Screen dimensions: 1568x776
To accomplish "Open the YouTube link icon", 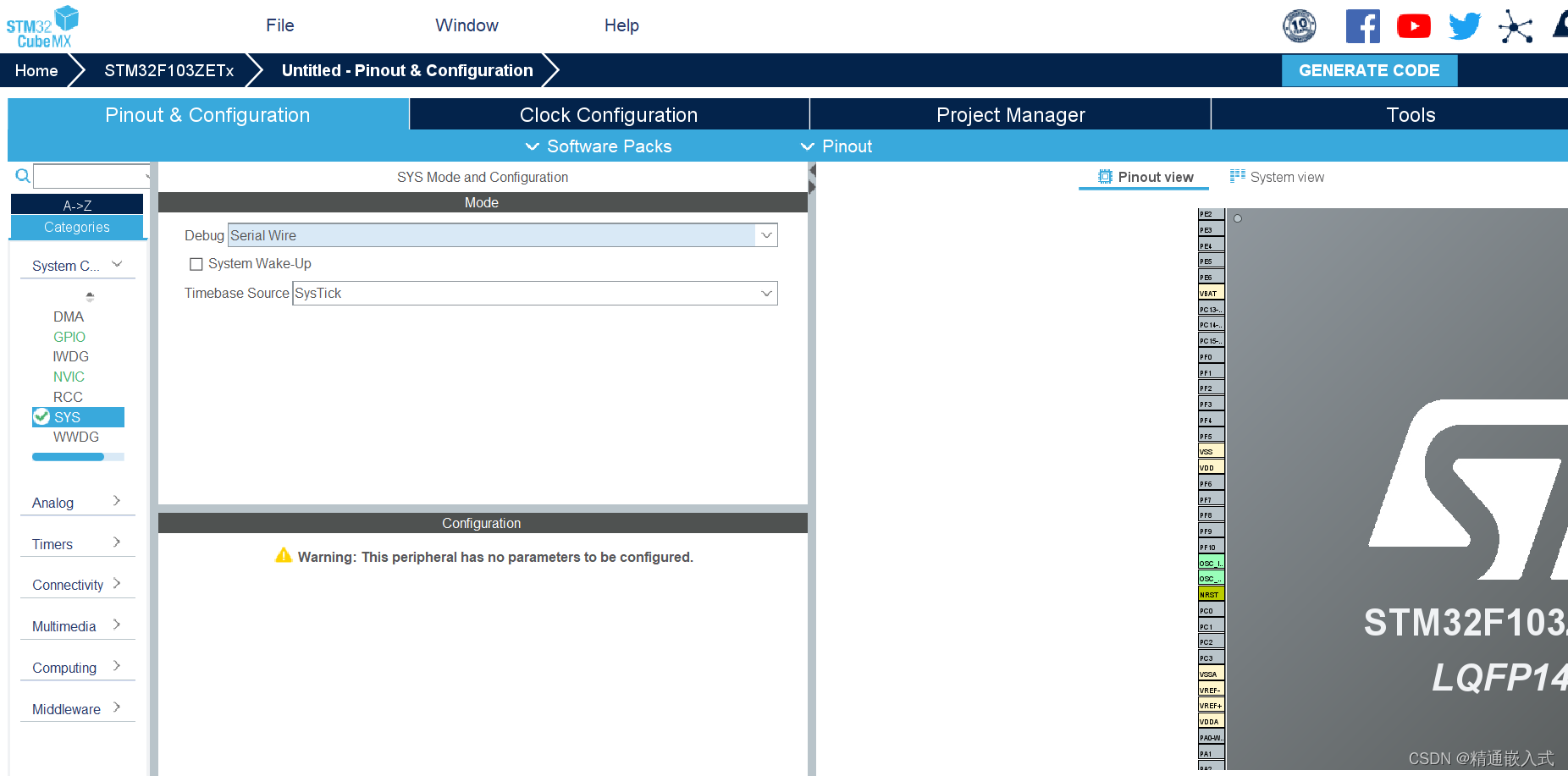I will 1413,26.
